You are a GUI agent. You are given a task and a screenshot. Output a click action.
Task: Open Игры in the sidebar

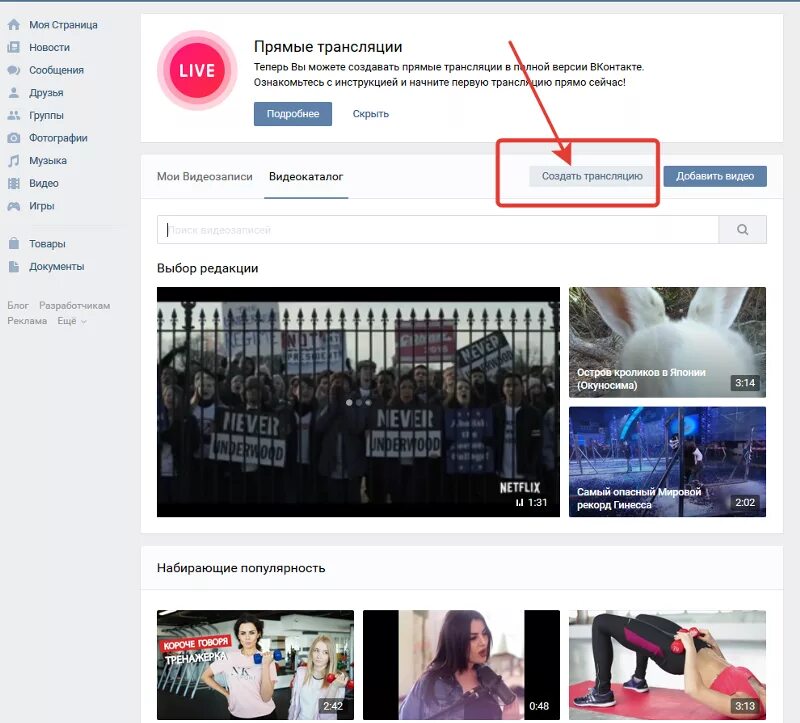point(42,206)
